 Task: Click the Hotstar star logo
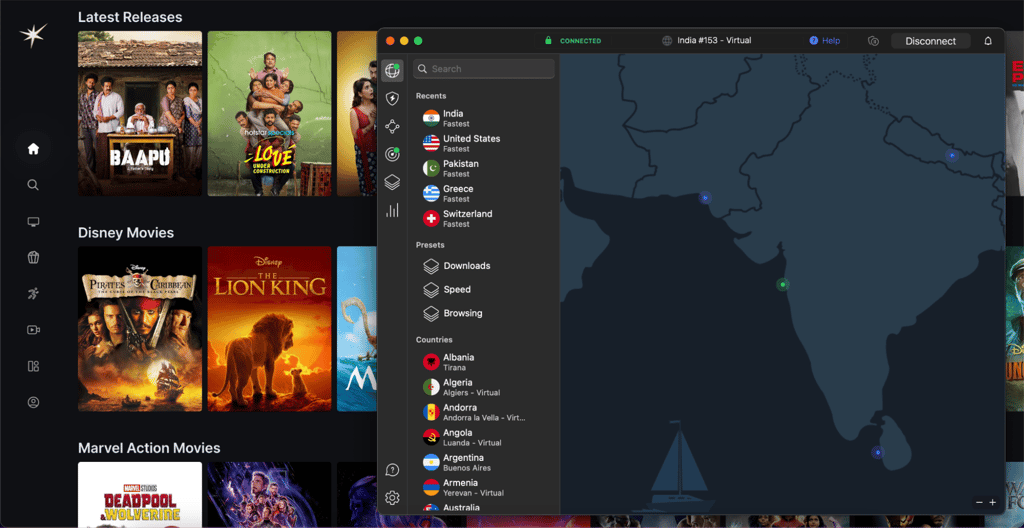[x=33, y=35]
